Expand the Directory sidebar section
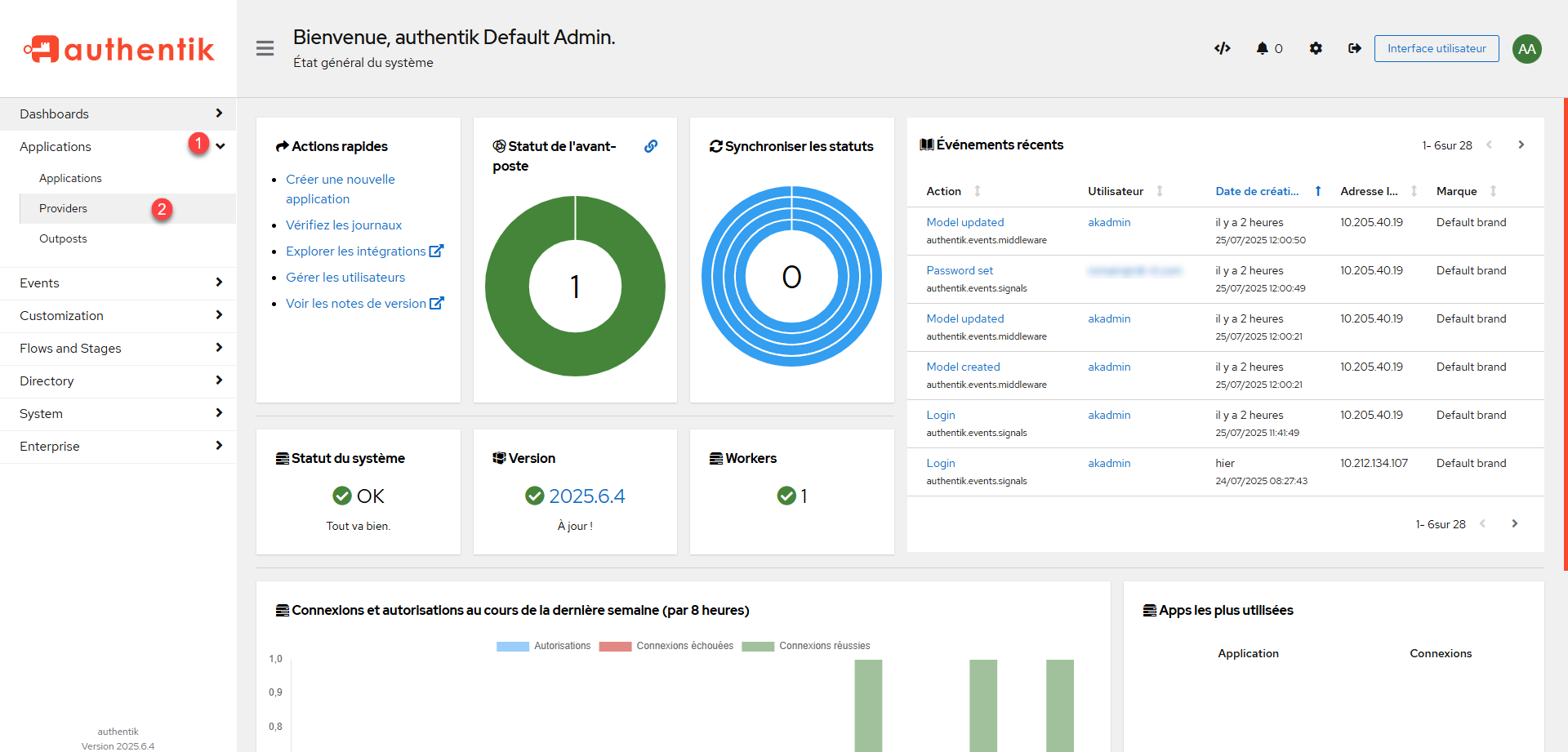This screenshot has width=1568, height=752. pos(118,380)
